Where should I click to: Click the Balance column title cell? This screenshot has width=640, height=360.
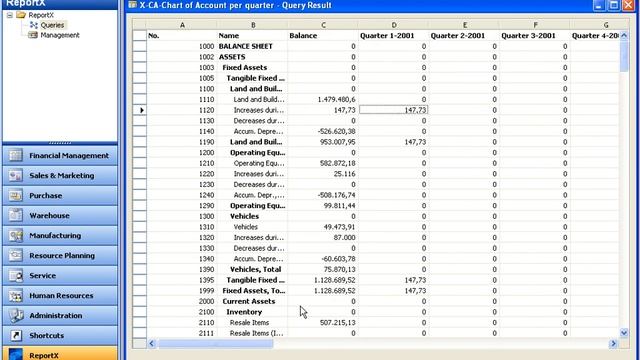[x=323, y=36]
